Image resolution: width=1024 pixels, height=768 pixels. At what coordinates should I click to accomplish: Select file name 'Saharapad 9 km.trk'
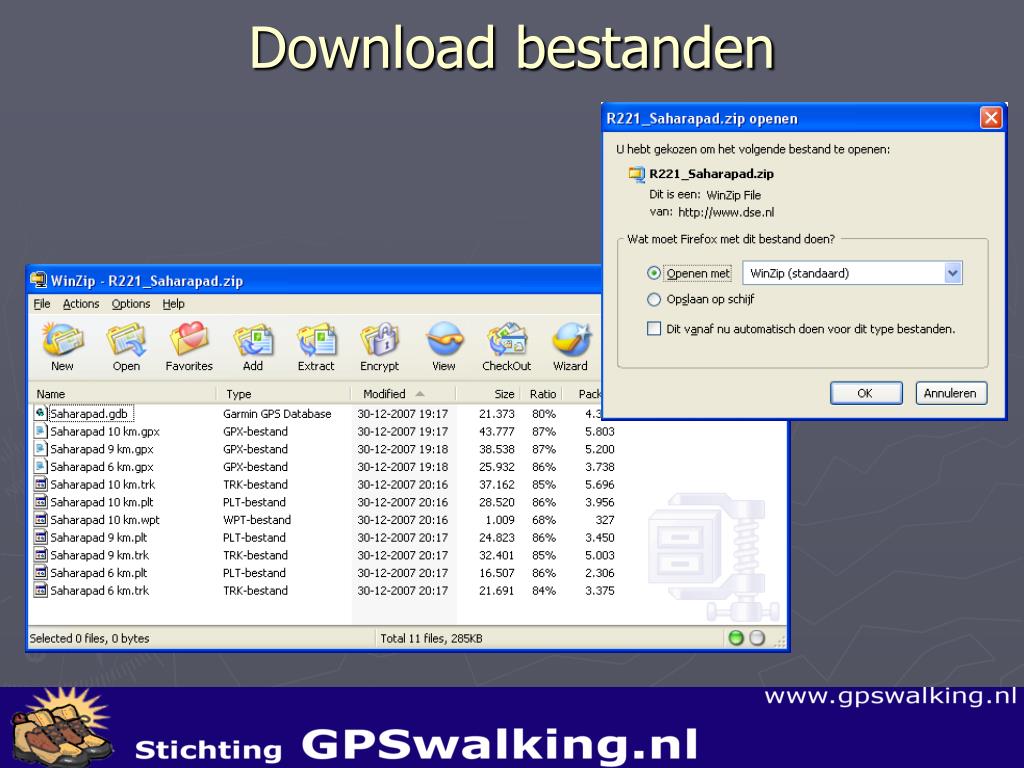click(99, 554)
